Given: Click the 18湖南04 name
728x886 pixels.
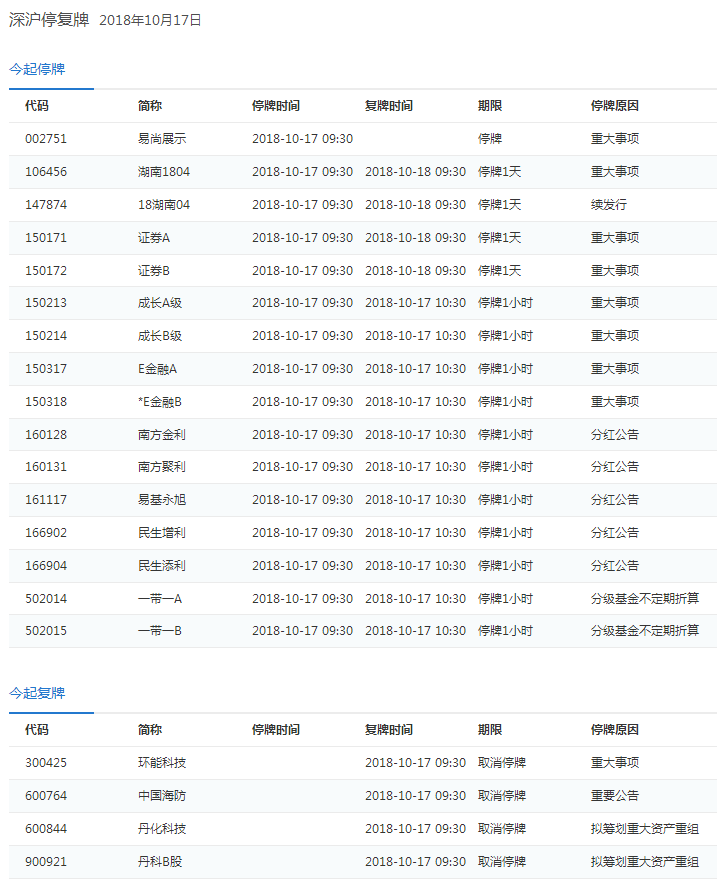Looking at the screenshot, I should 164,205.
